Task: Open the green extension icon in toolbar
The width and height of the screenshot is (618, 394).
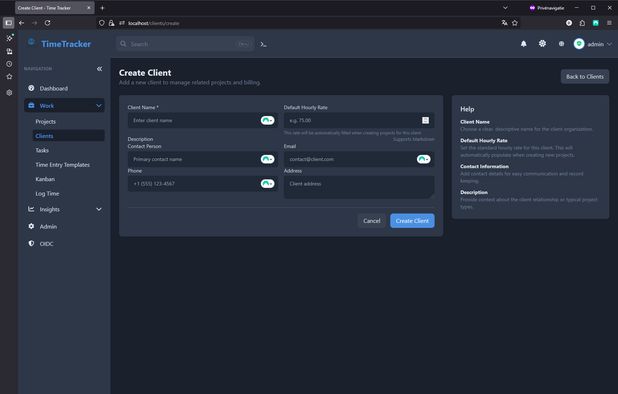Action: coord(596,23)
